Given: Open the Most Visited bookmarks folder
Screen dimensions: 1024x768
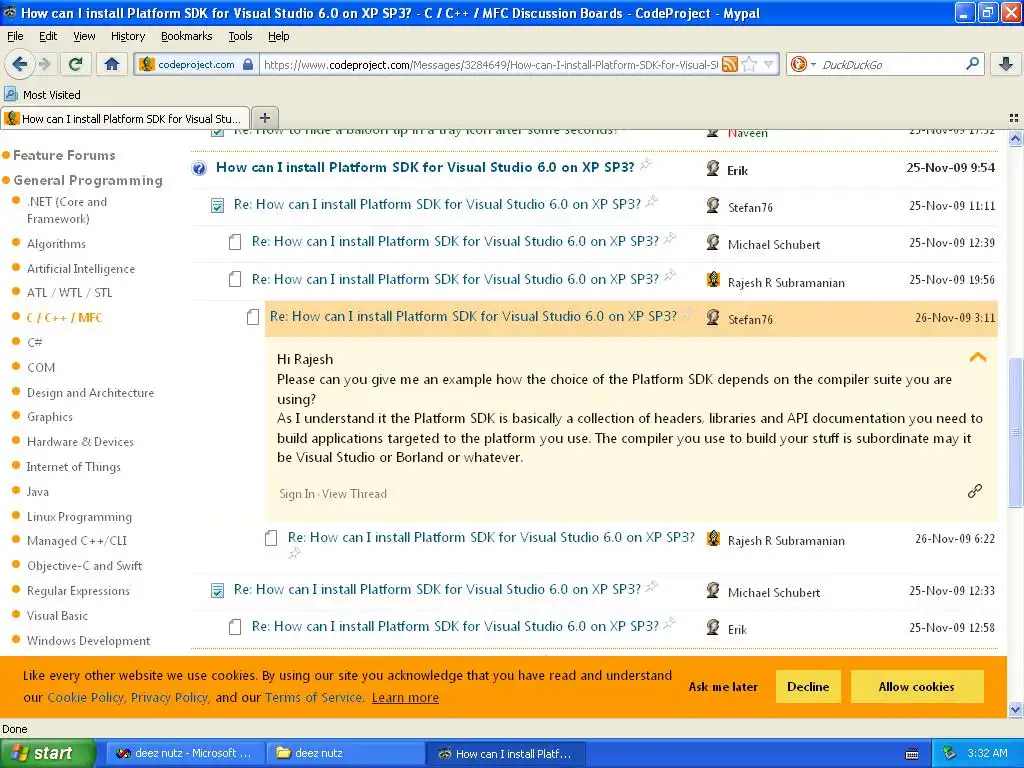Looking at the screenshot, I should pyautogui.click(x=42, y=95).
